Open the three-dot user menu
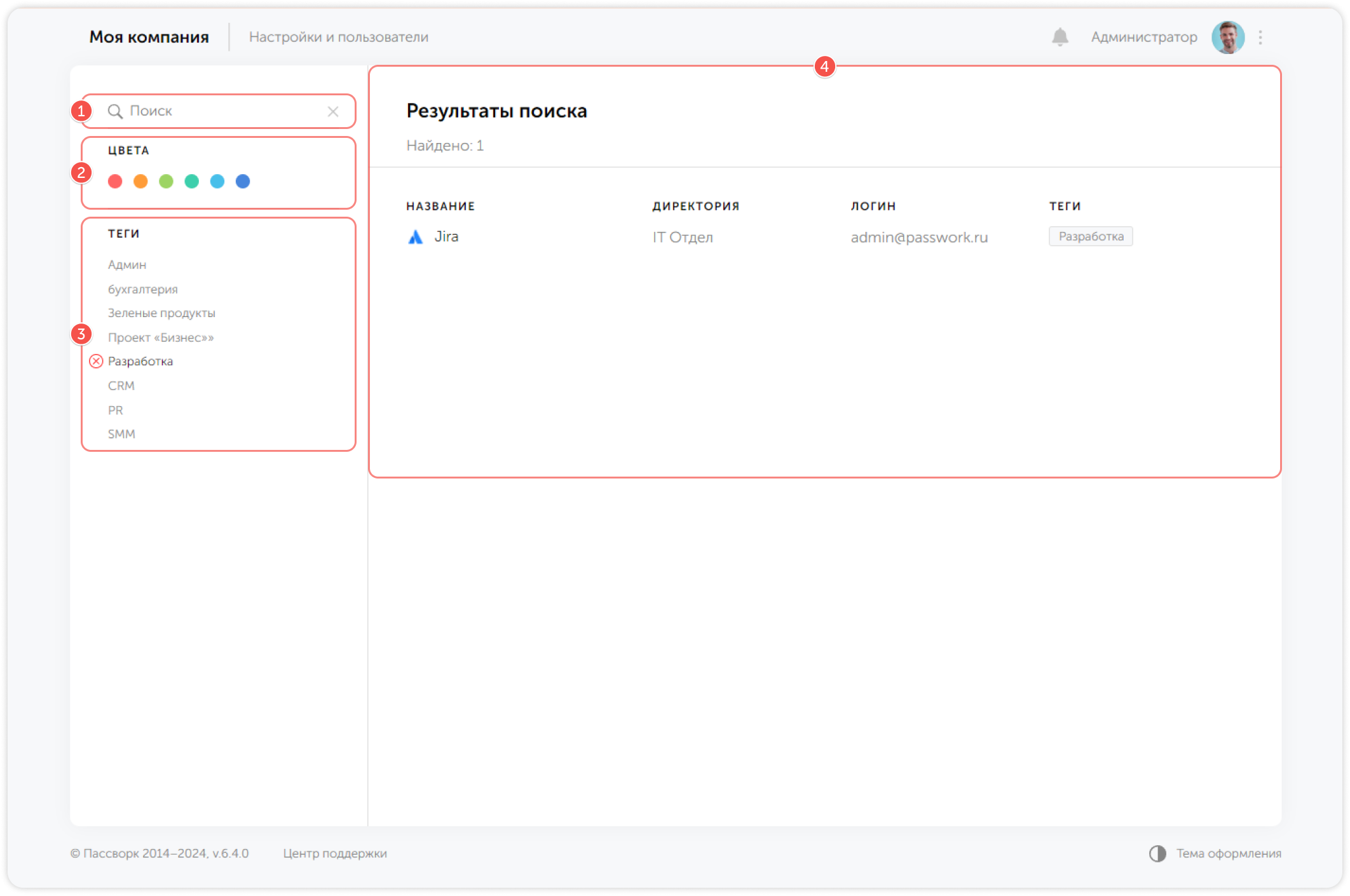Image resolution: width=1350 pixels, height=896 pixels. (1260, 37)
